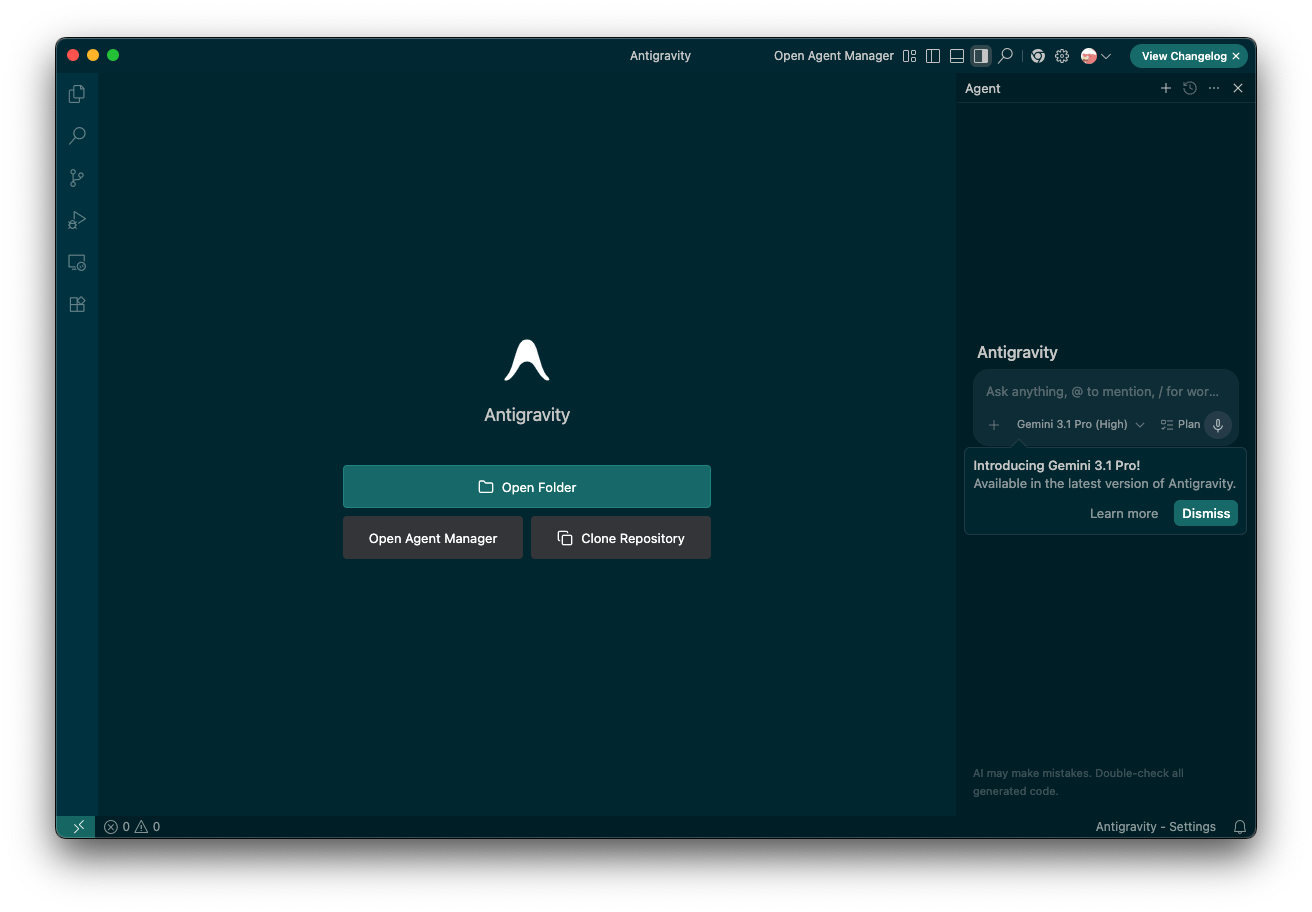Click the "Introducing Gemini 3.1 Pro!" heading
Screen dimensions: 1312x912
click(1056, 465)
